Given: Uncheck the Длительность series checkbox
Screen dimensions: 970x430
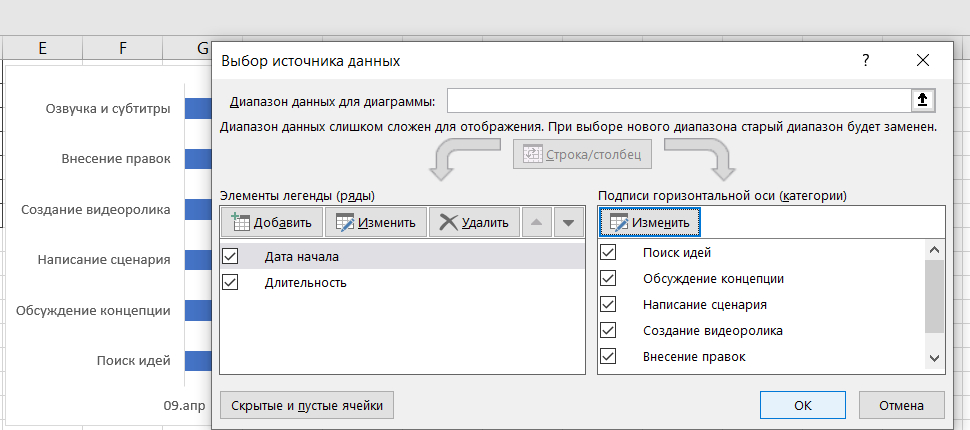Looking at the screenshot, I should [231, 283].
